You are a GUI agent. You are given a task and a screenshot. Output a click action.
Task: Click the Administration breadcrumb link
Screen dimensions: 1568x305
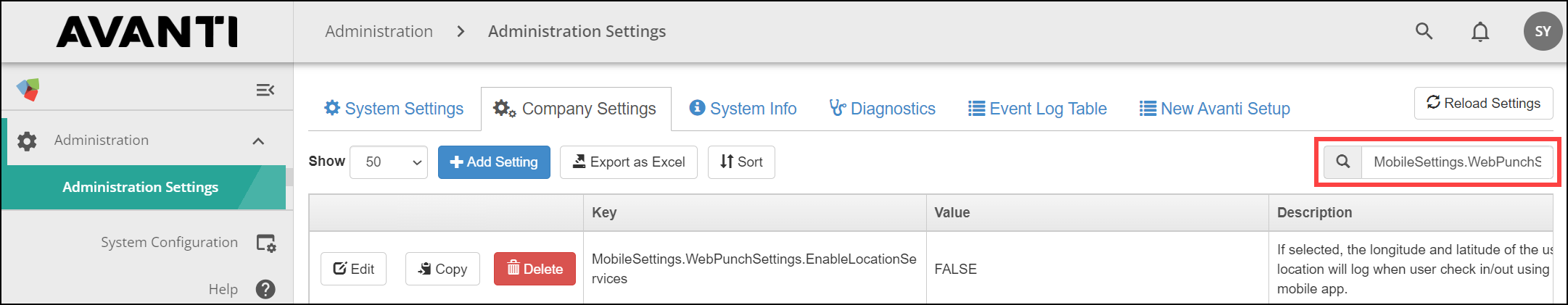click(379, 32)
